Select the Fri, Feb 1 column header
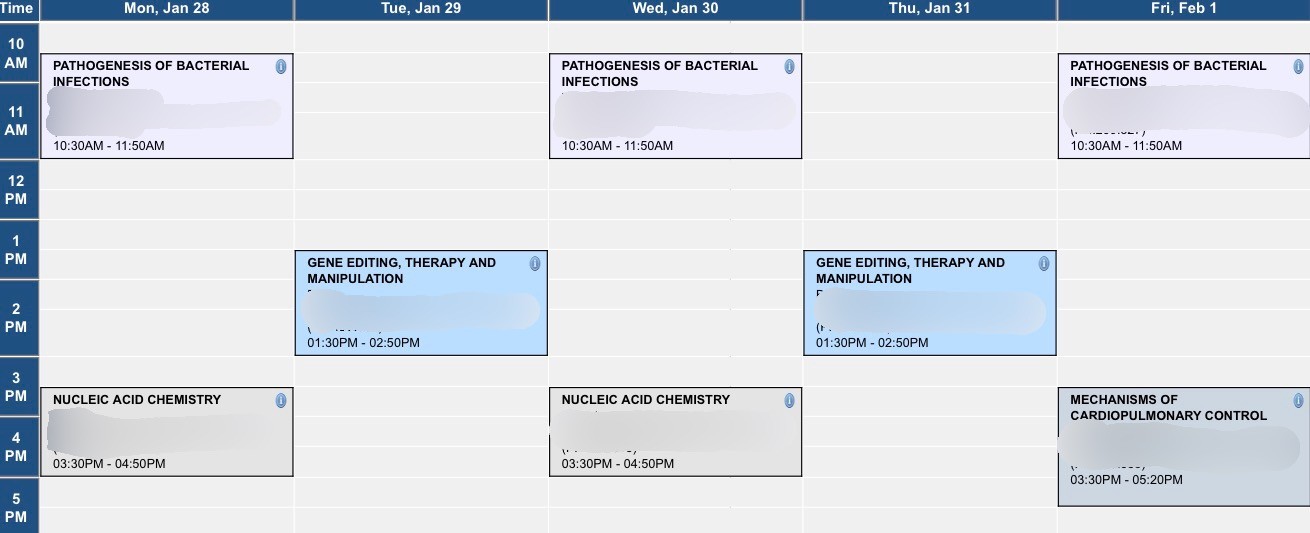Viewport: 1310px width, 533px height. (1184, 9)
